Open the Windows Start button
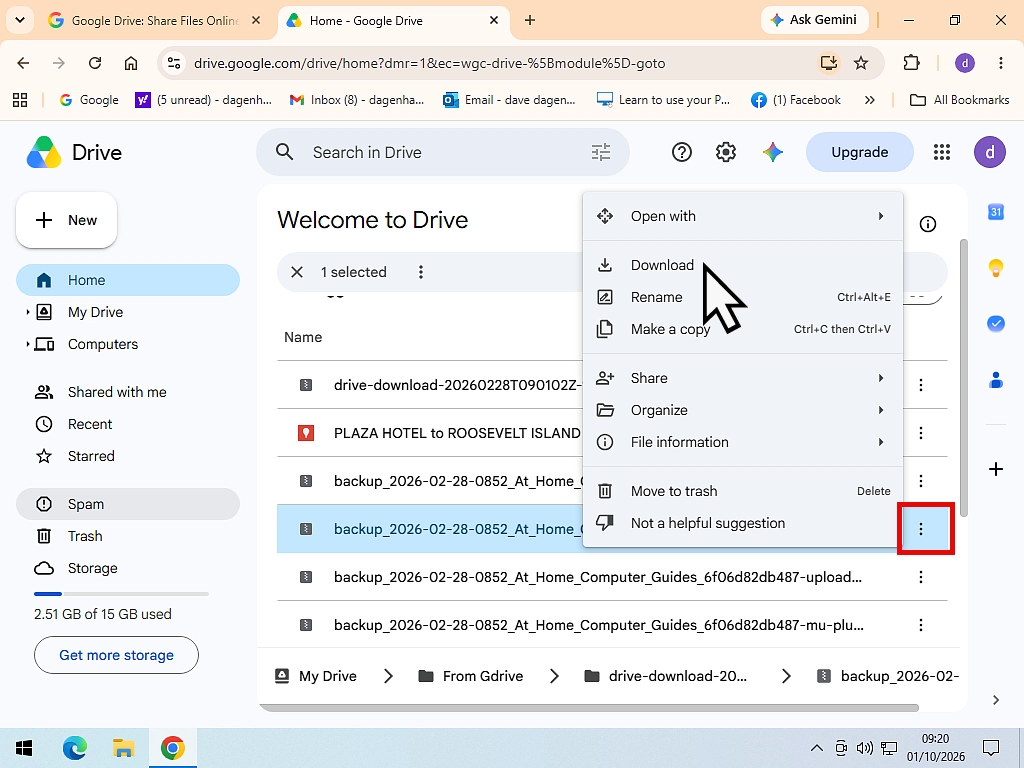 [24, 748]
